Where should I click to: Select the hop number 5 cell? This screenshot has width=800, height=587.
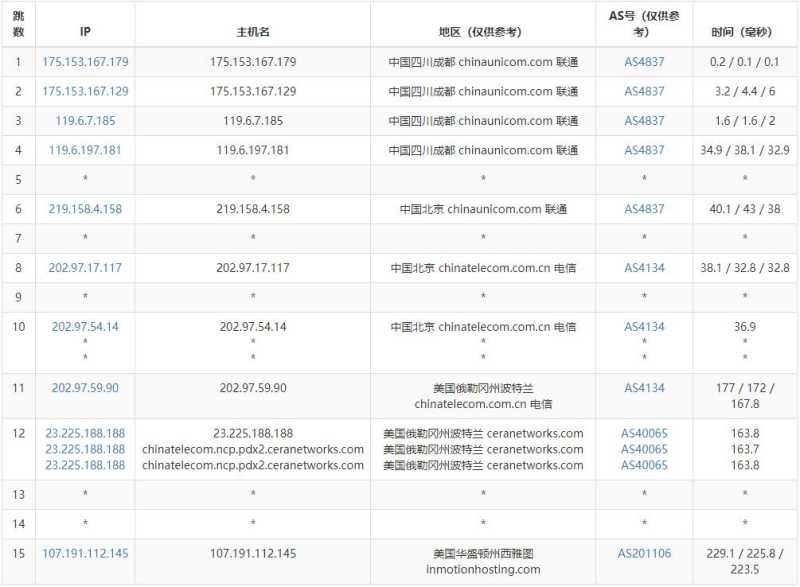[18, 180]
